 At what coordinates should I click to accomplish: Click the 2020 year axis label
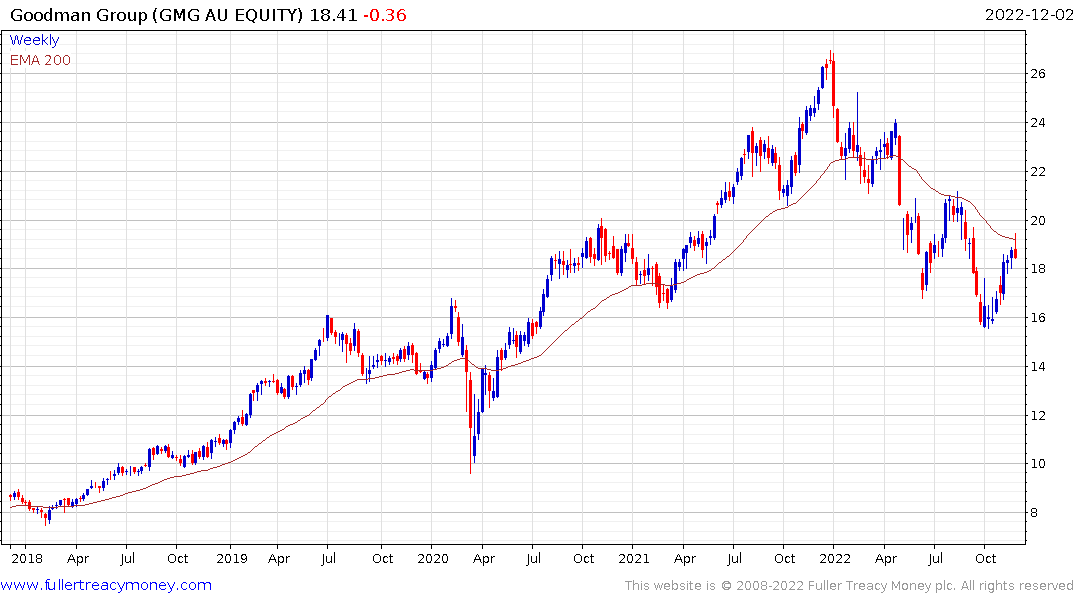coord(433,558)
